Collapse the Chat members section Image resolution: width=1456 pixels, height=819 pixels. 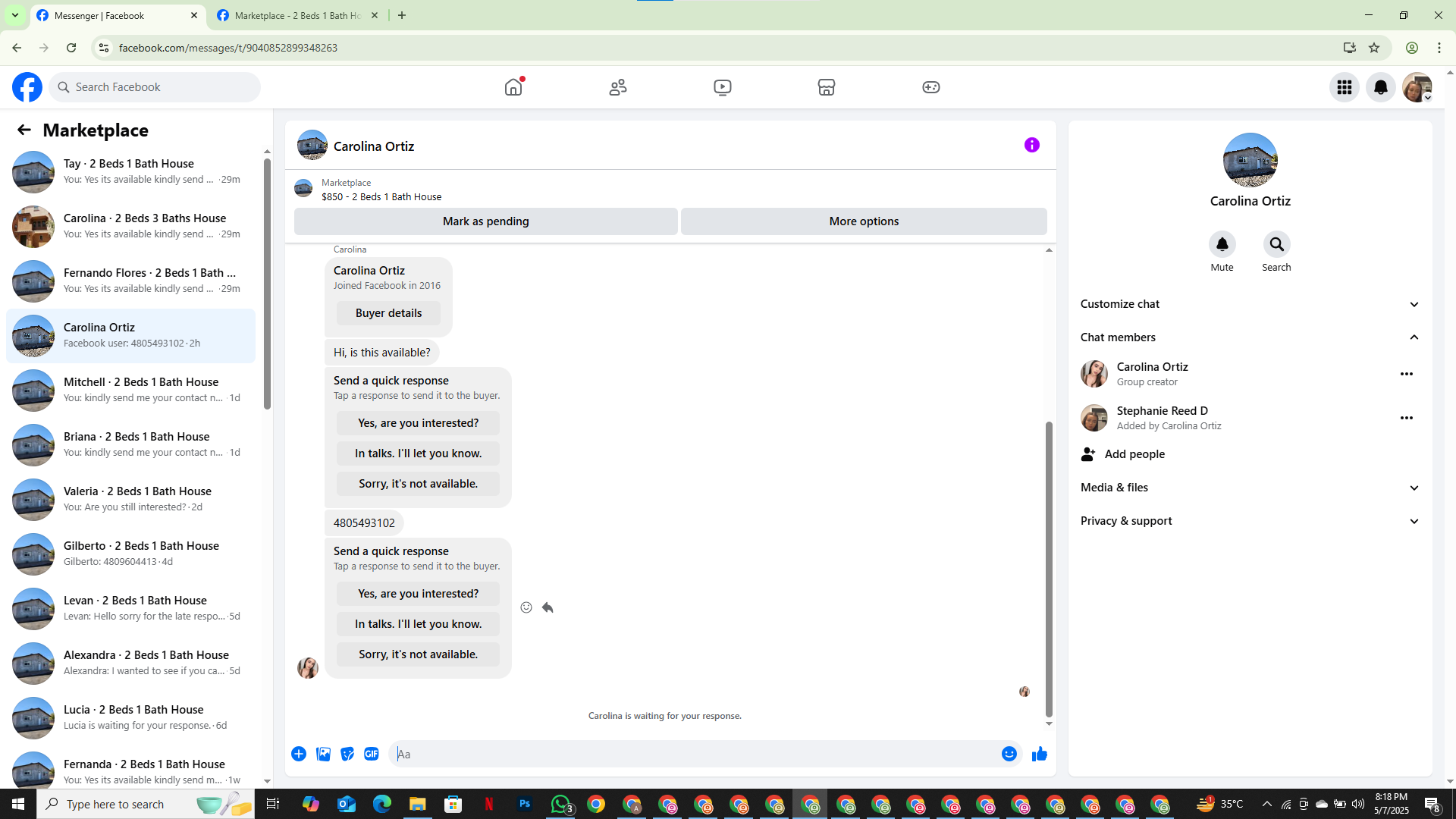[1413, 337]
